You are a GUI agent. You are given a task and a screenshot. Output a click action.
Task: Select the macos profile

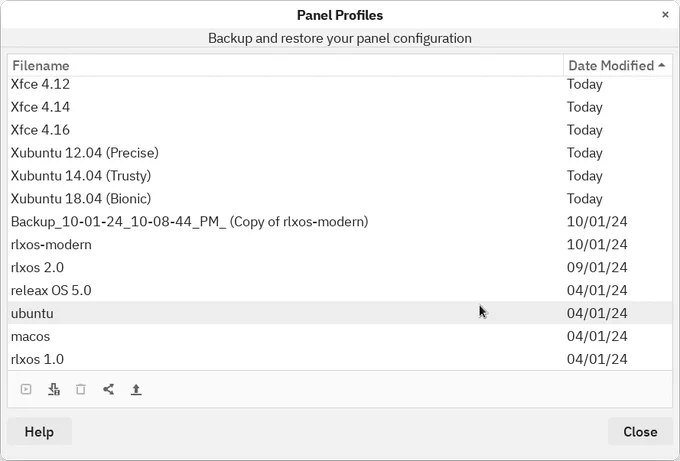[x=340, y=337]
